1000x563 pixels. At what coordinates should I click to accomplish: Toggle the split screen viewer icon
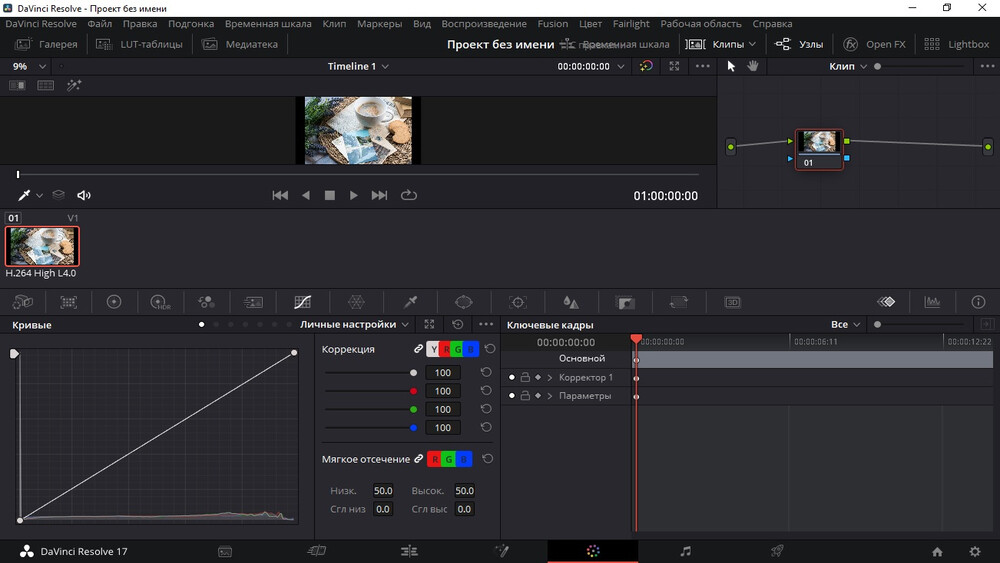click(x=17, y=85)
